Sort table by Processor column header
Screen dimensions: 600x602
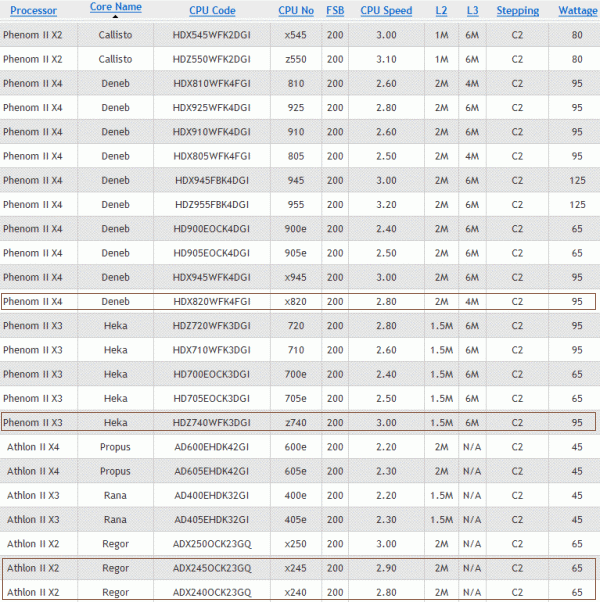(x=33, y=10)
